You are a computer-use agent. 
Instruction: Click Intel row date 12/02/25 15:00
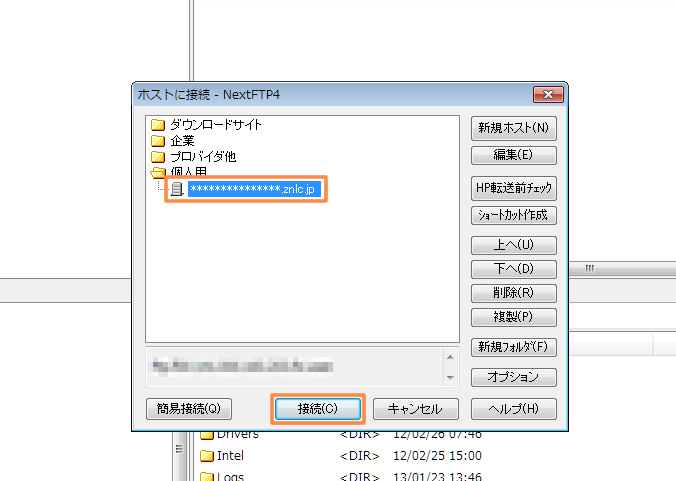click(x=437, y=456)
